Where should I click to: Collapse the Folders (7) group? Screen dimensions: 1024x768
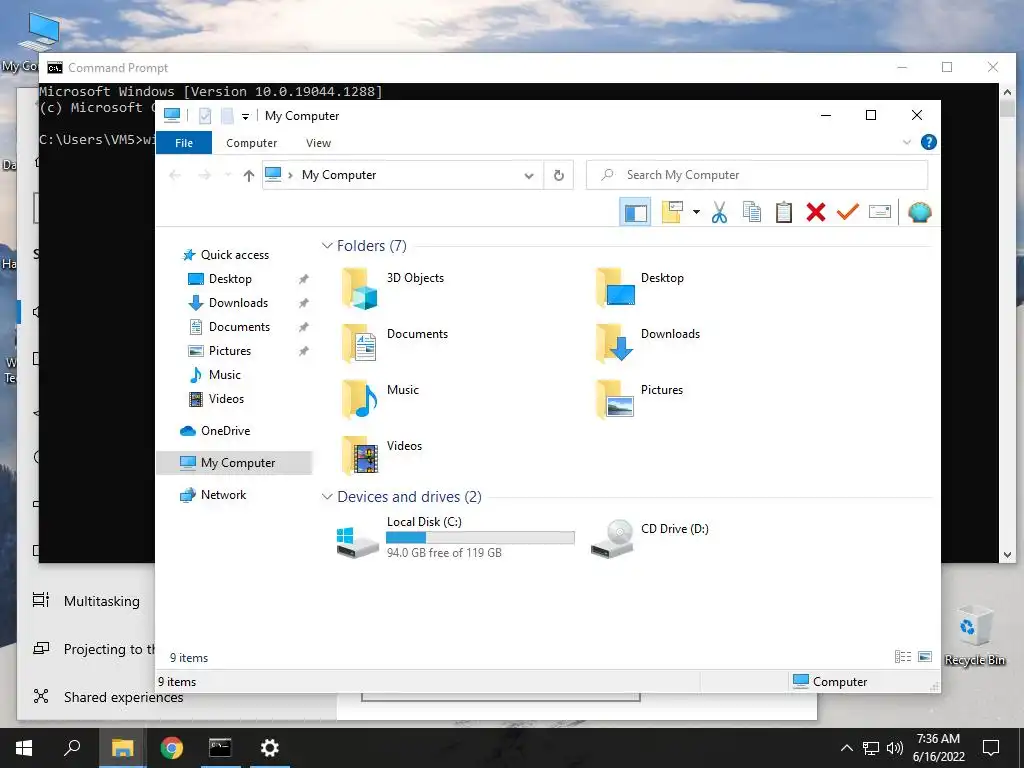(x=327, y=246)
